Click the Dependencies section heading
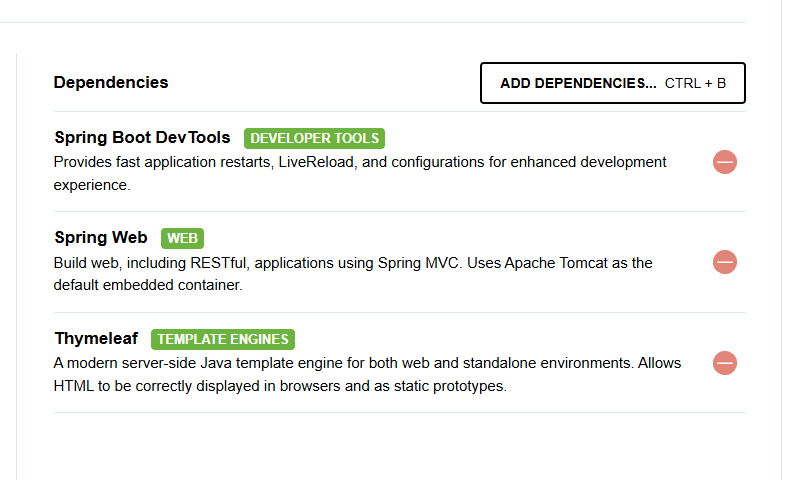The height and width of the screenshot is (480, 810). [x=111, y=83]
